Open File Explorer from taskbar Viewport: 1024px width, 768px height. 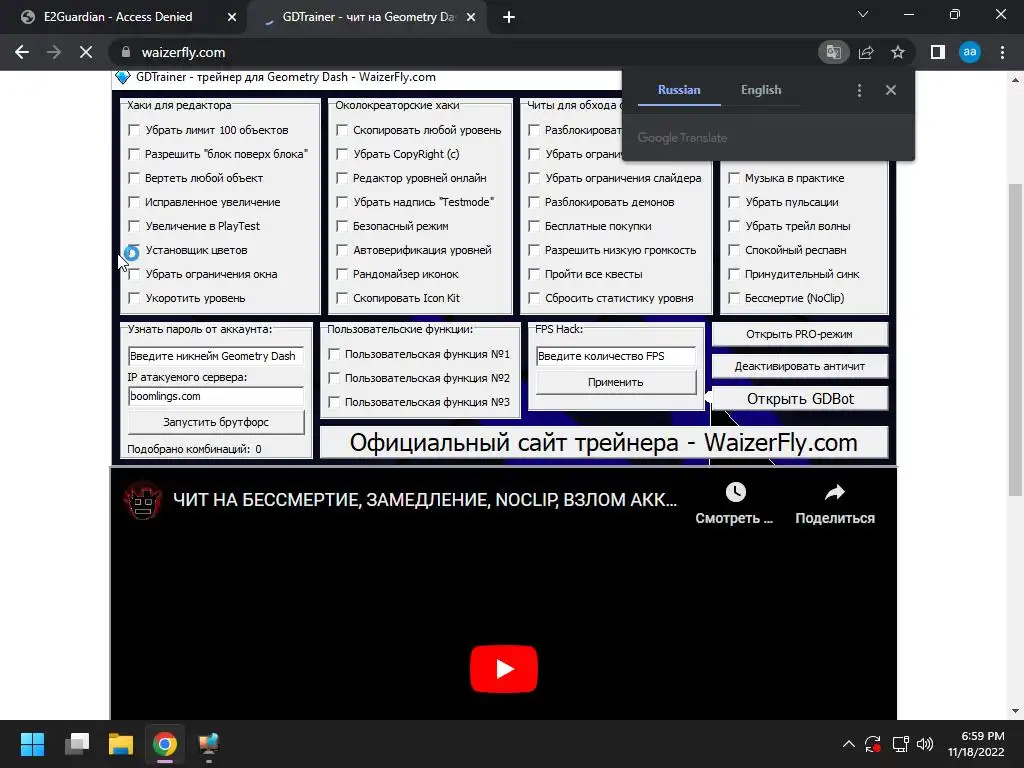pyautogui.click(x=121, y=744)
